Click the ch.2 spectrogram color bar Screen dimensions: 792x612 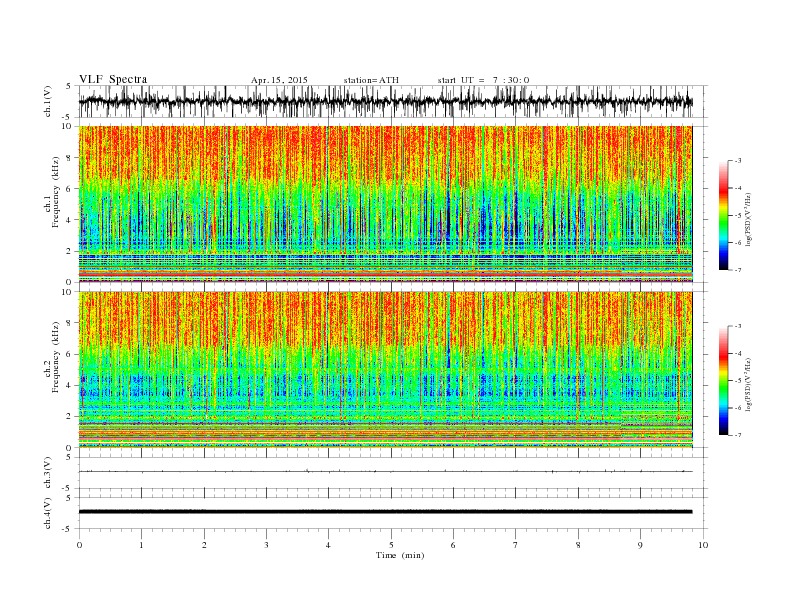click(x=724, y=381)
